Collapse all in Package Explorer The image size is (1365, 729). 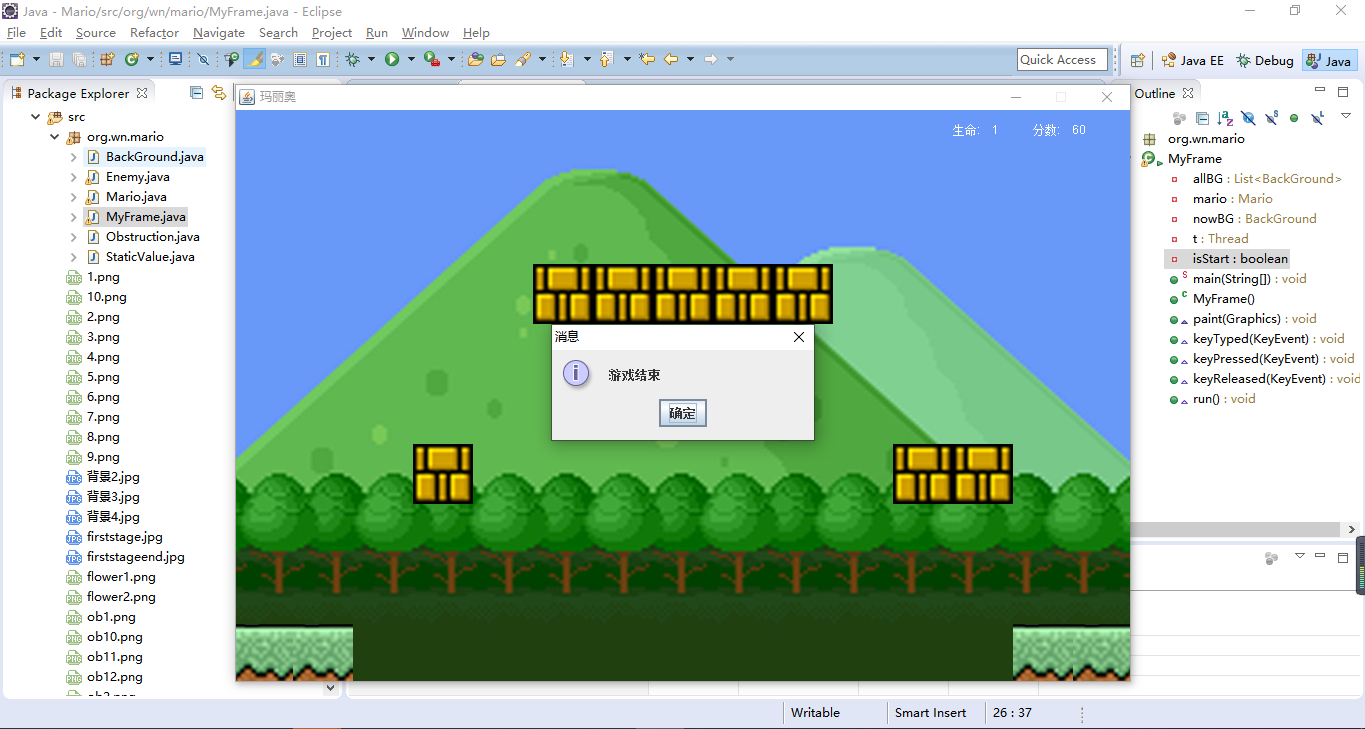pos(196,92)
